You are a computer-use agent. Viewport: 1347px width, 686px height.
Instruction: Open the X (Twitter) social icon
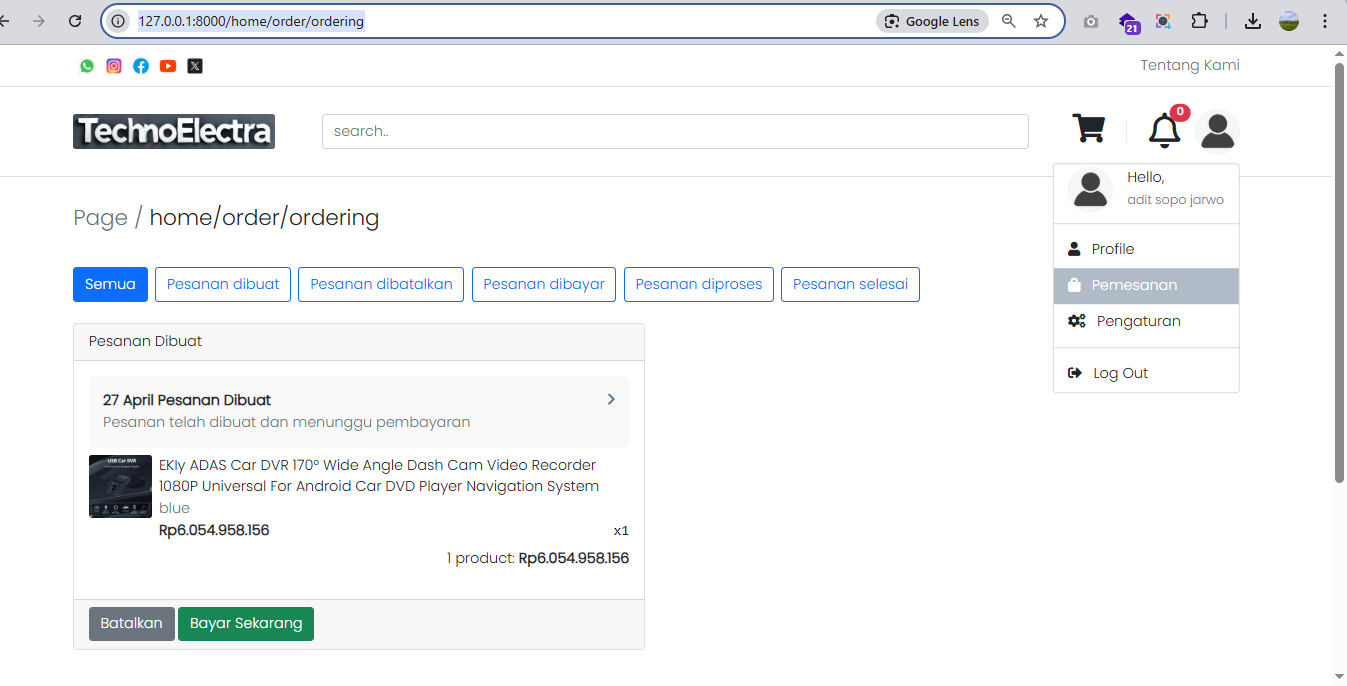195,66
